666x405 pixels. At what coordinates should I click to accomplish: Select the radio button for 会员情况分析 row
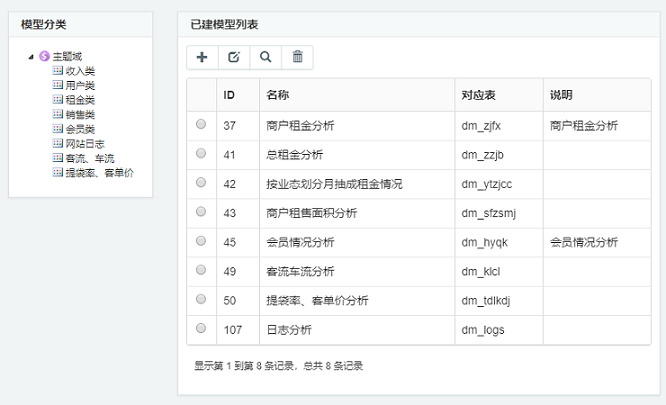point(201,241)
